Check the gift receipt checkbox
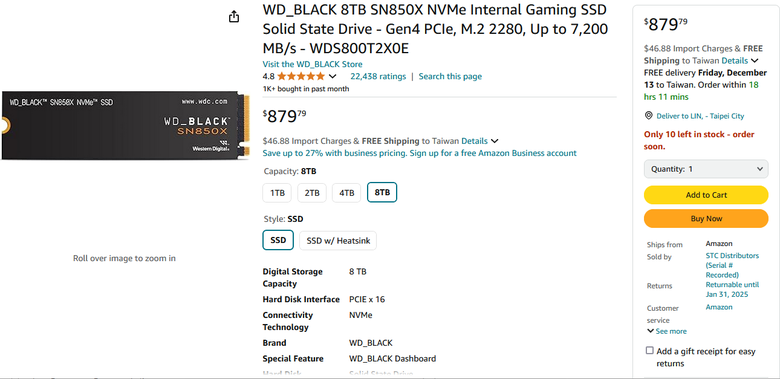 click(x=650, y=351)
